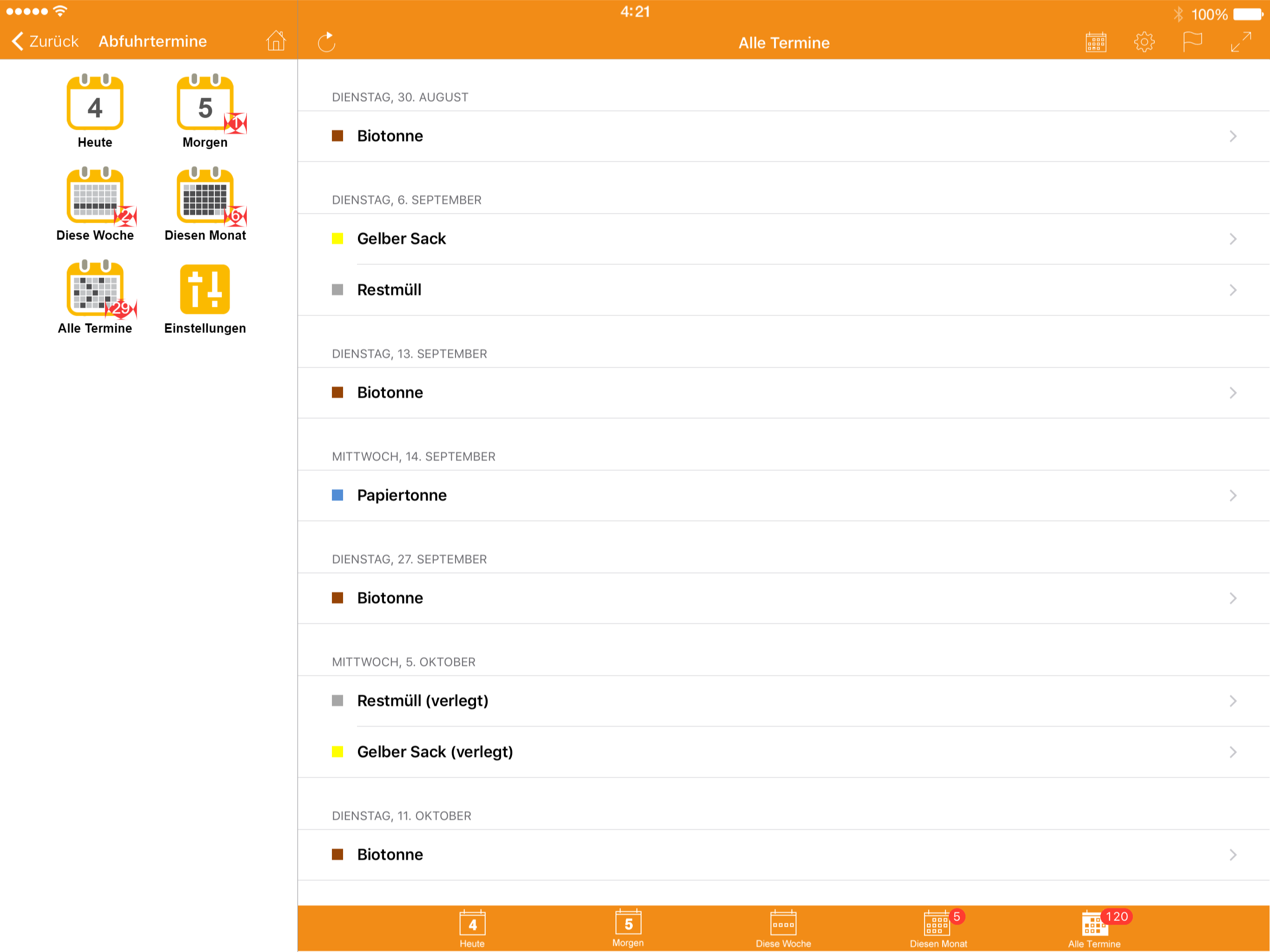Viewport: 1270px width, 952px height.
Task: Click gray swatch beside Restmüll (verlegt)
Action: (x=337, y=701)
